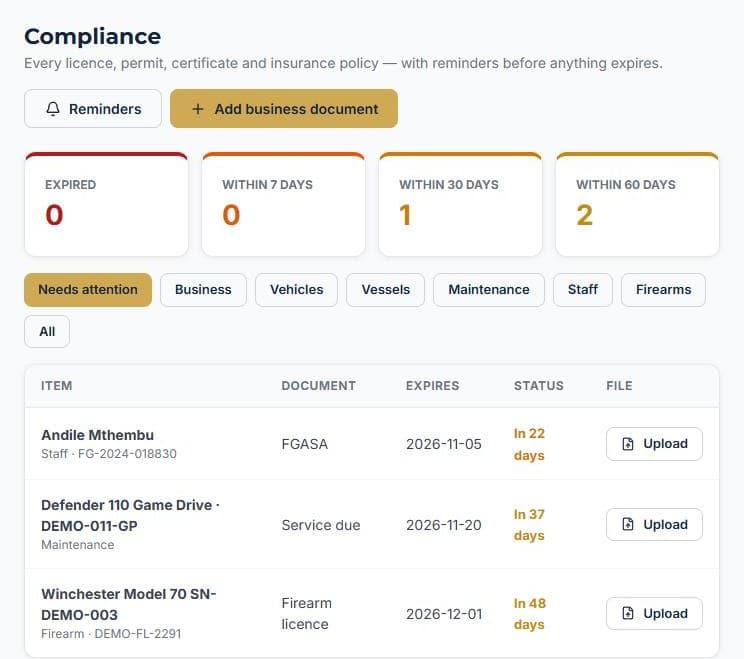Click the Maintenance subtext under Defender 110
Image resolution: width=744 pixels, height=659 pixels.
78,545
